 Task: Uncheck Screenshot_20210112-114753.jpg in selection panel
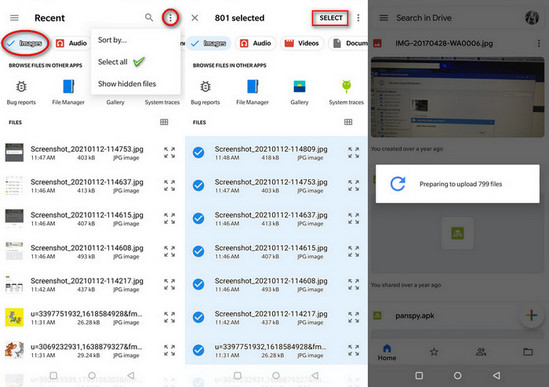point(199,185)
